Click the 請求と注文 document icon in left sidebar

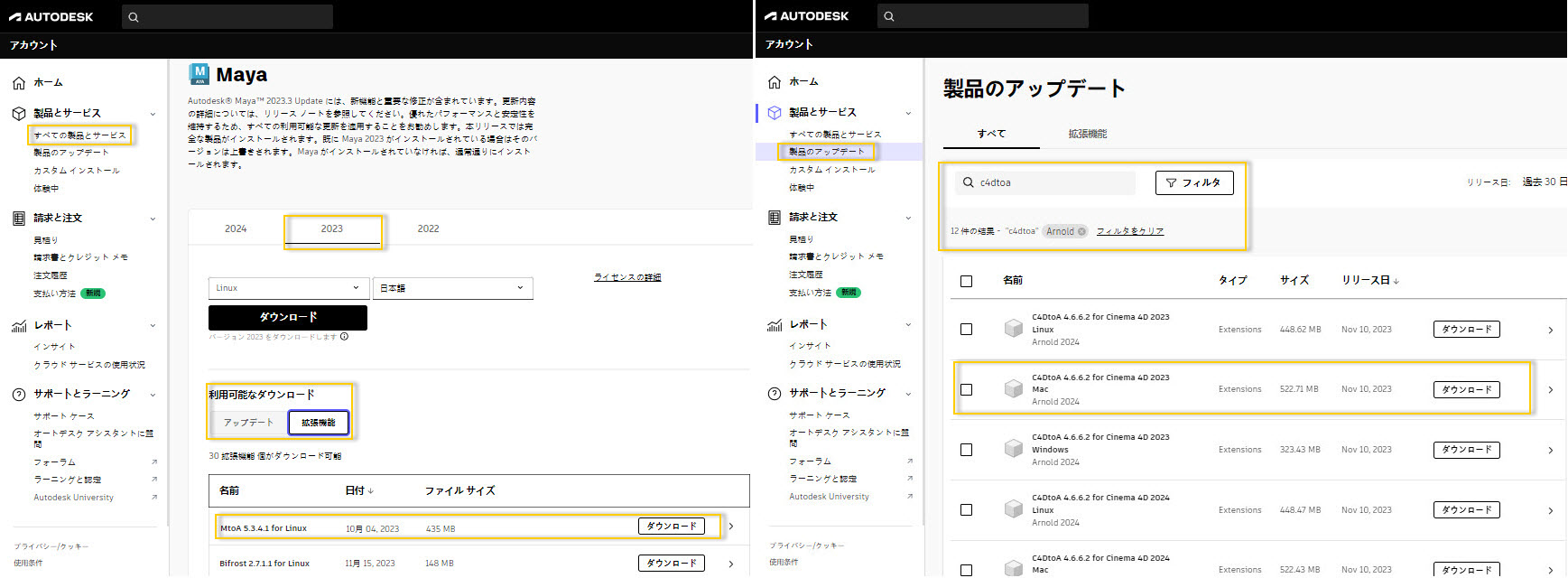[x=19, y=219]
